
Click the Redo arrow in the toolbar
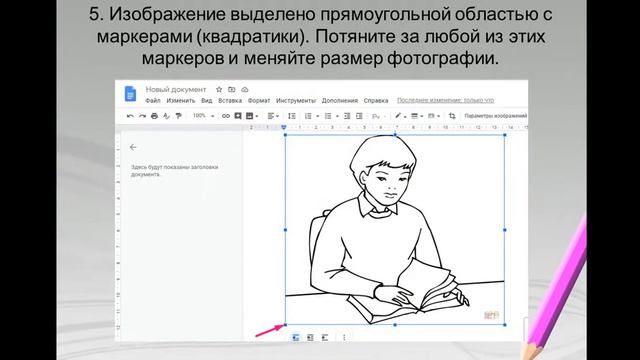tap(142, 116)
